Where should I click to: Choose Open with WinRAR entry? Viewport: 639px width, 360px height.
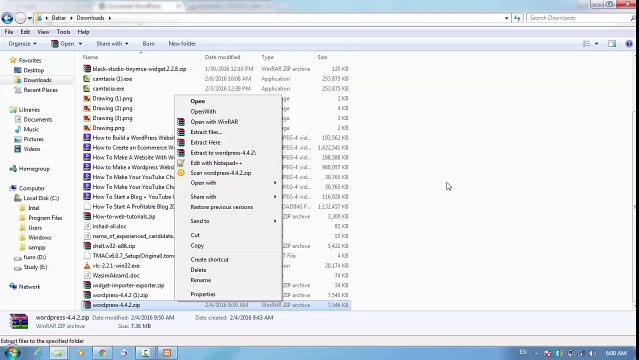coord(214,121)
